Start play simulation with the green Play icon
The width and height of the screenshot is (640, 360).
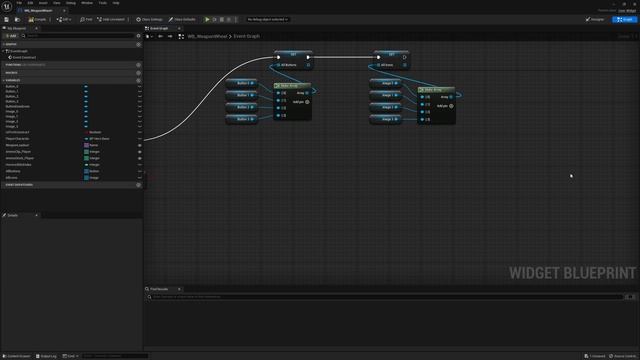tap(207, 19)
